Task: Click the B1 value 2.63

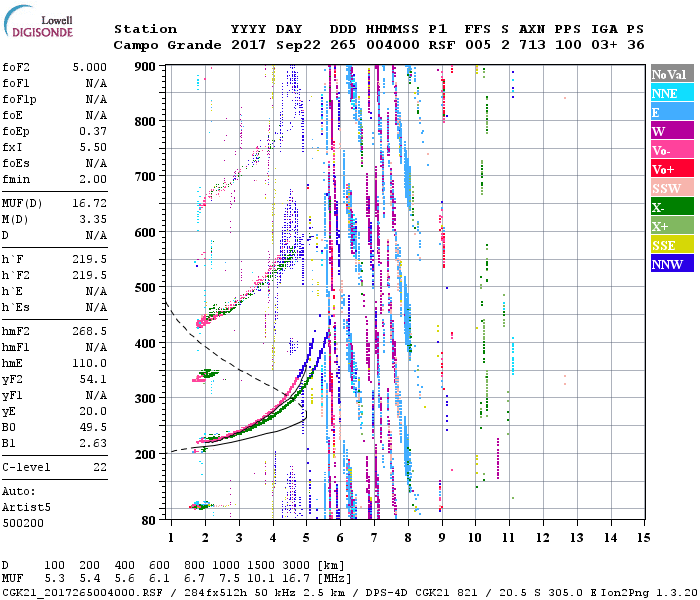Action: 93,443
